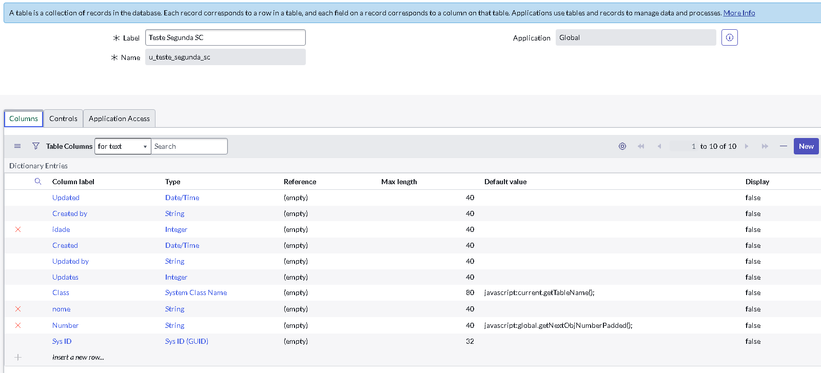Click the list personalize target icon
821x373 pixels.
pyautogui.click(x=622, y=146)
